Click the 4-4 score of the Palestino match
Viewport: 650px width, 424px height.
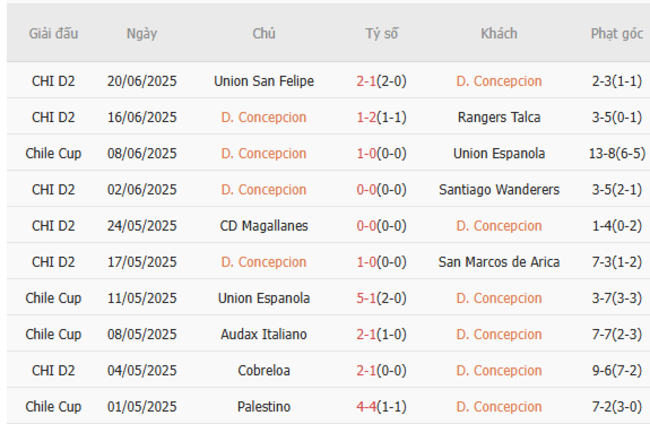click(367, 407)
